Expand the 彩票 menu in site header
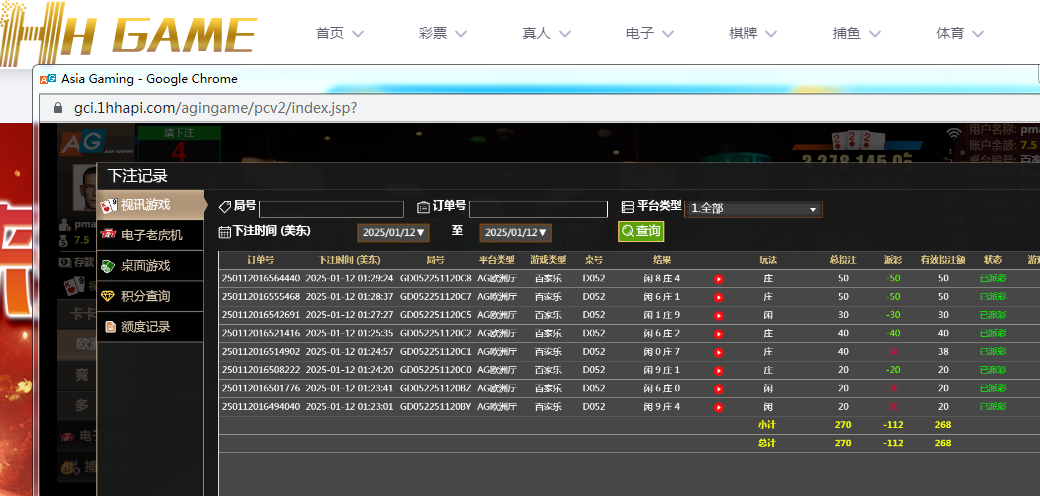1040x496 pixels. coord(443,33)
